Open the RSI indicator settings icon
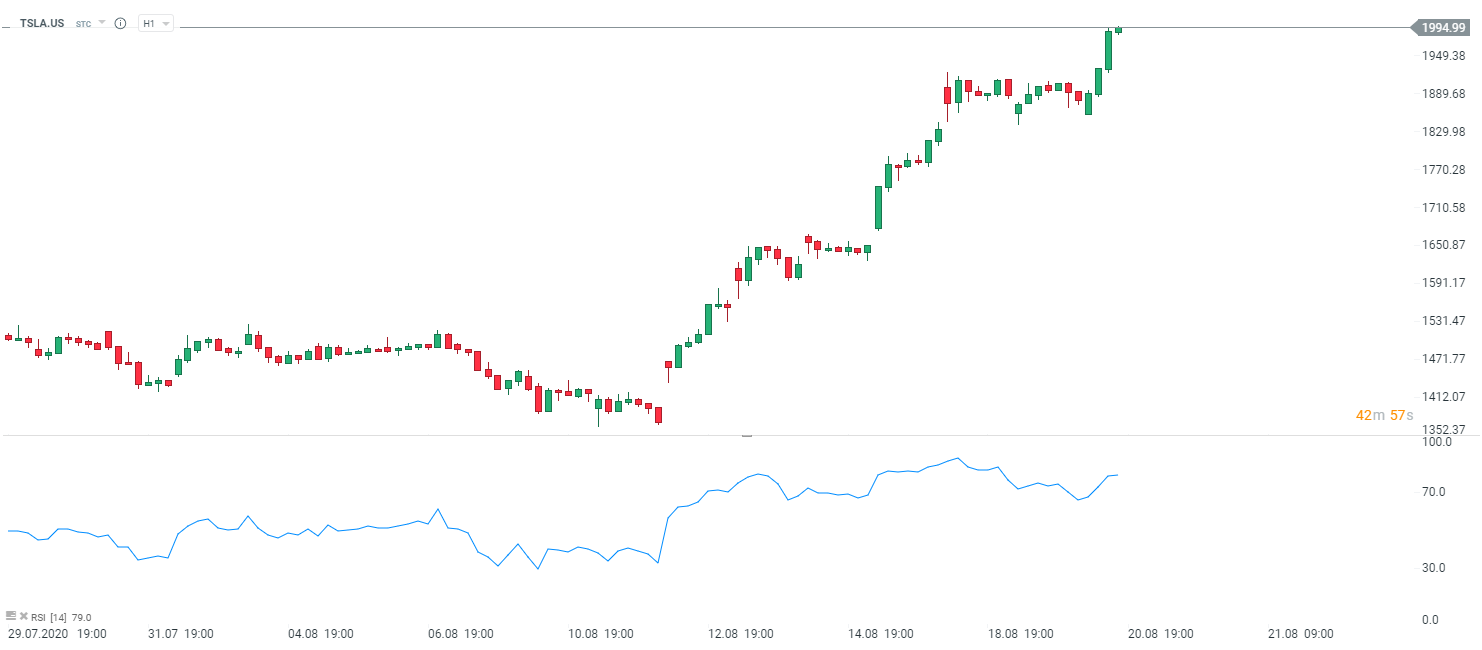Viewport: 1482px width, 650px height. tap(10, 617)
